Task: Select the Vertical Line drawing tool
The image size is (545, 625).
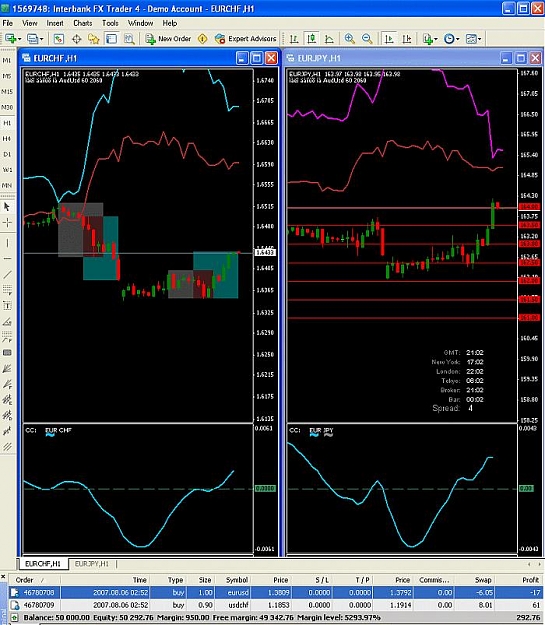Action: [7, 243]
